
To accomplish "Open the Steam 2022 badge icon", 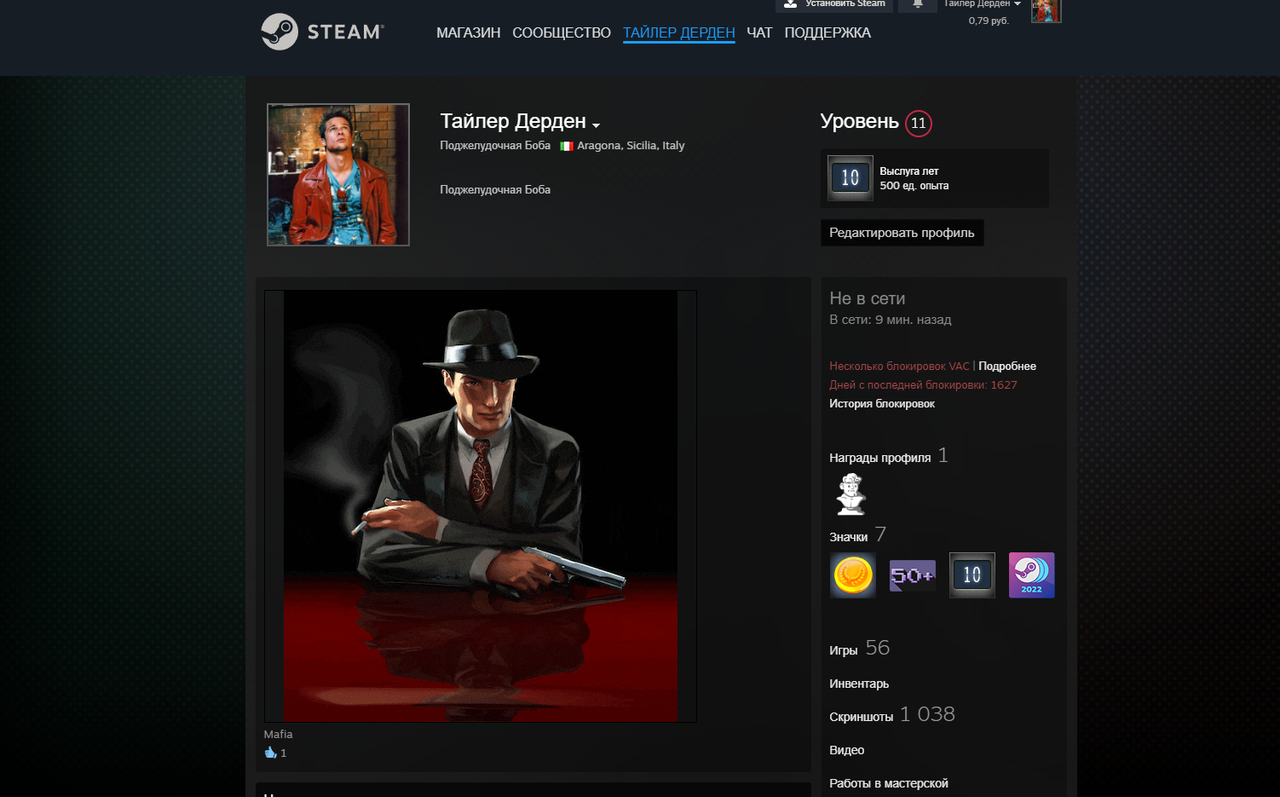I will (1031, 575).
